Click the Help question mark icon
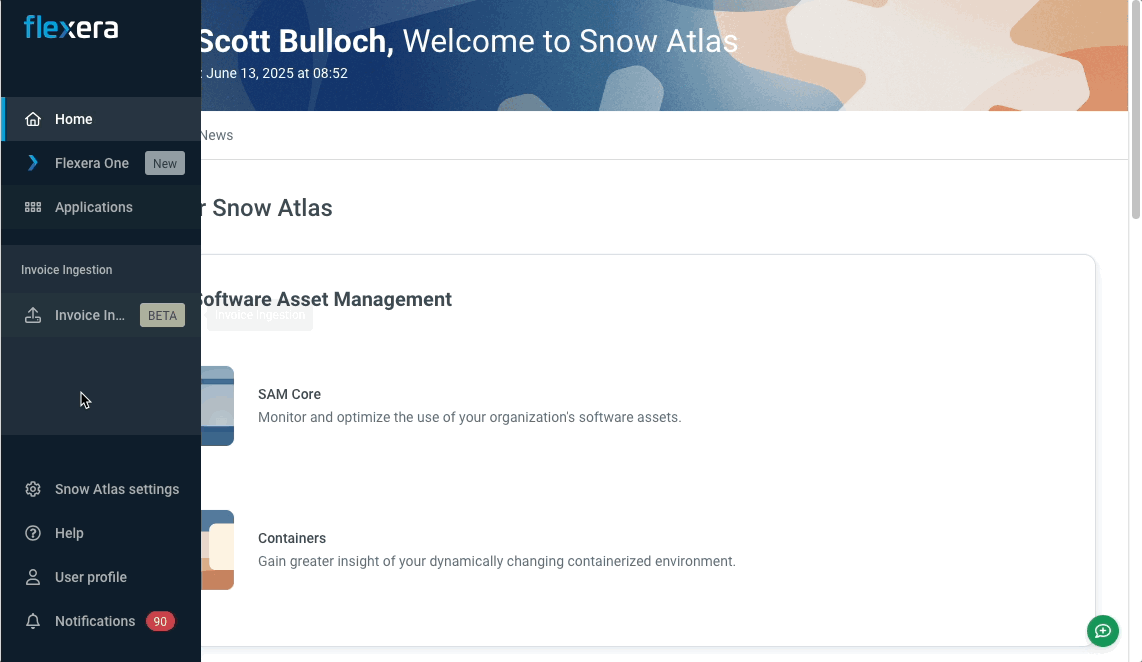This screenshot has height=662, width=1142. tap(33, 533)
